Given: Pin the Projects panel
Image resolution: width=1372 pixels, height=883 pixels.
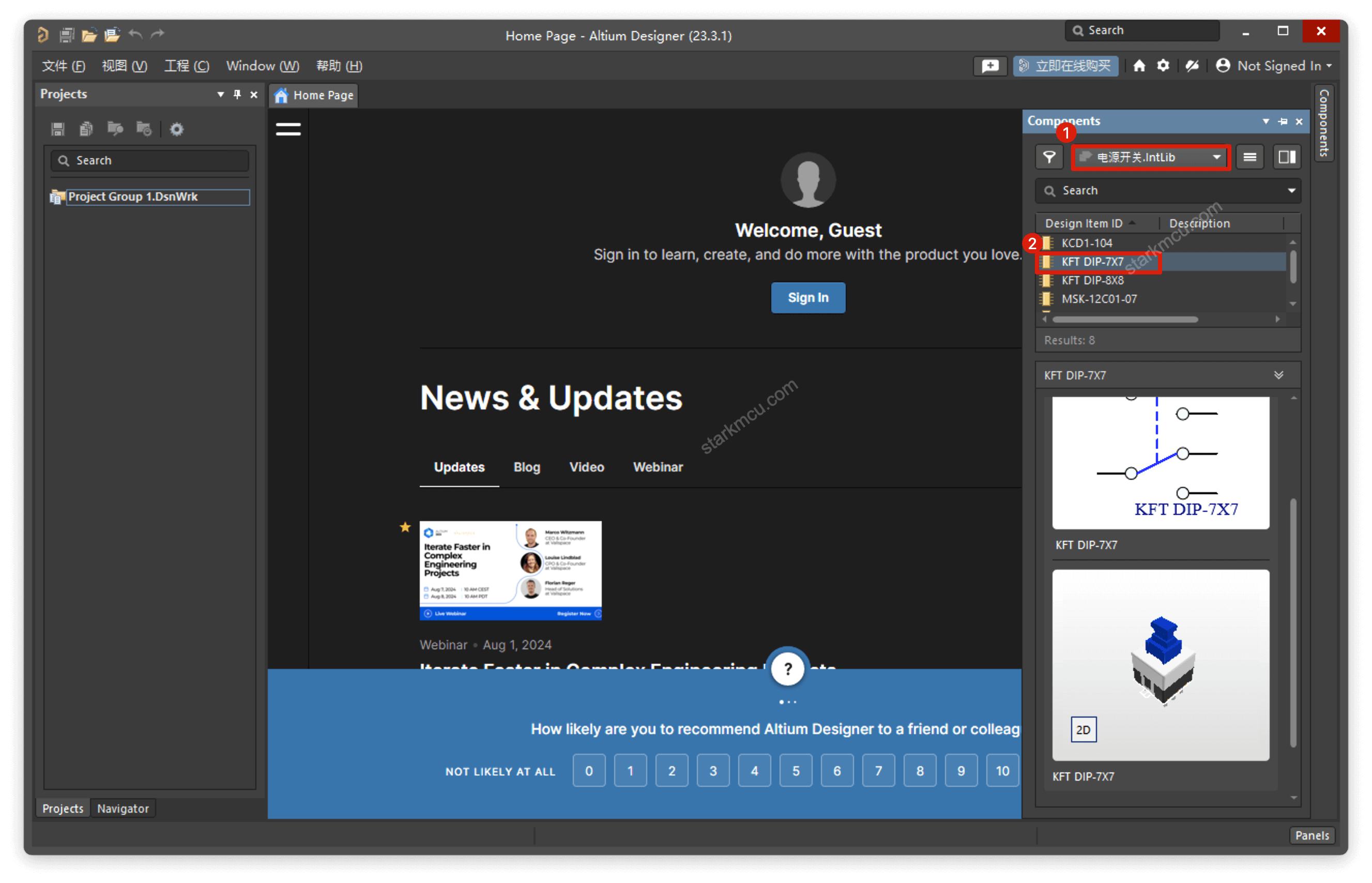Looking at the screenshot, I should [237, 94].
